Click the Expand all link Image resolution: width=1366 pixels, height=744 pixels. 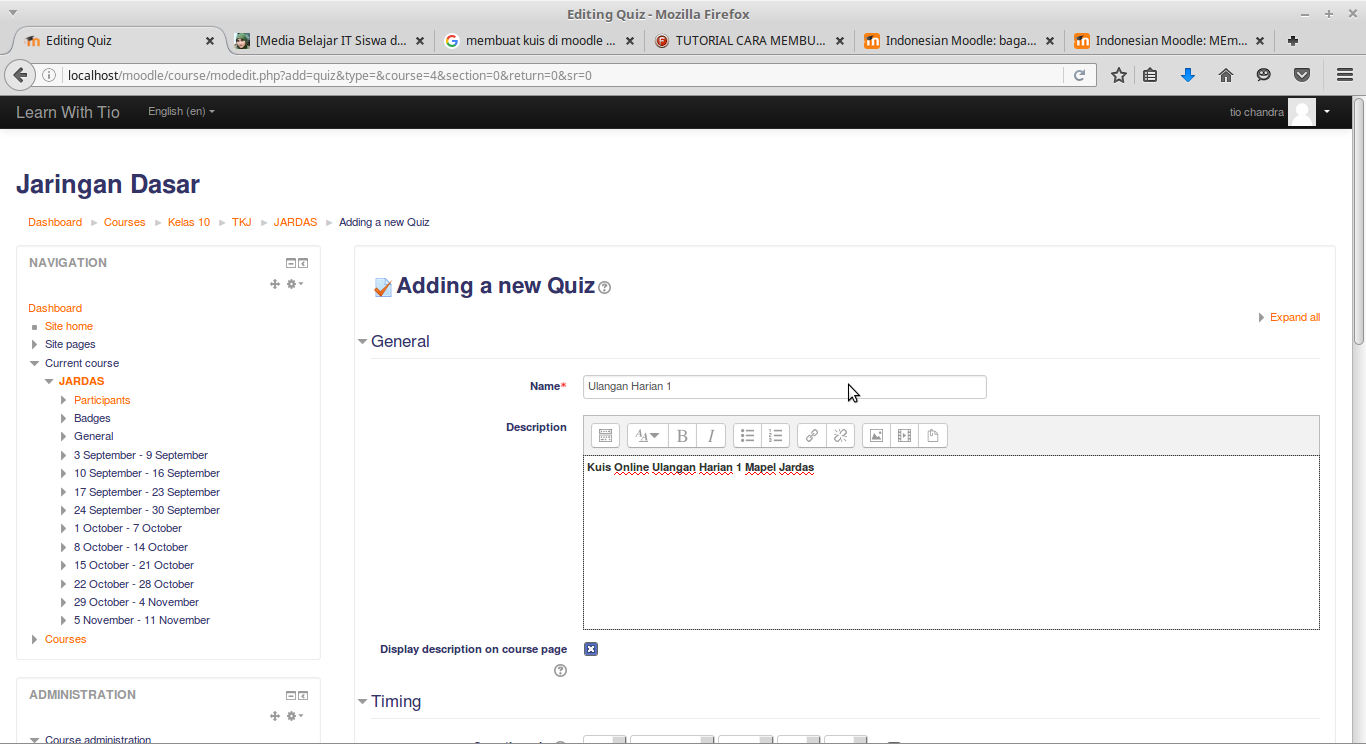[x=1294, y=317]
